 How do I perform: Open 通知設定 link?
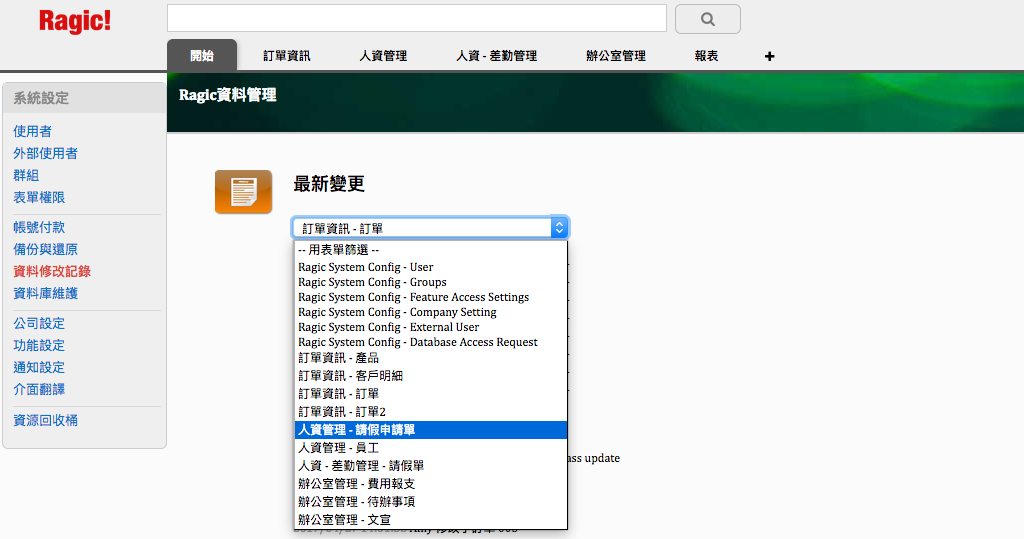pyautogui.click(x=39, y=367)
